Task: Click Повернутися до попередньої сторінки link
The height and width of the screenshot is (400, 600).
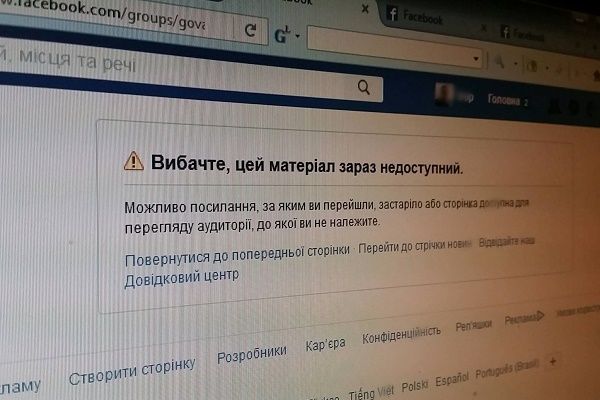Action: [x=237, y=255]
